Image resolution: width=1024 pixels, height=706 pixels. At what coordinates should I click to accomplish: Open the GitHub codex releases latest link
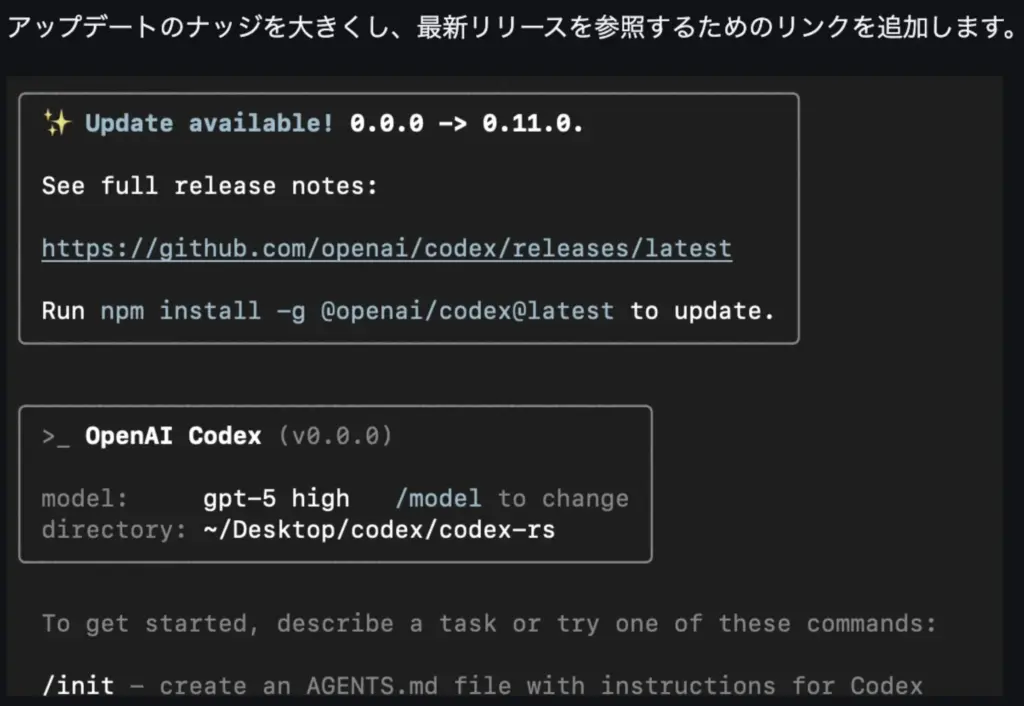pos(386,248)
